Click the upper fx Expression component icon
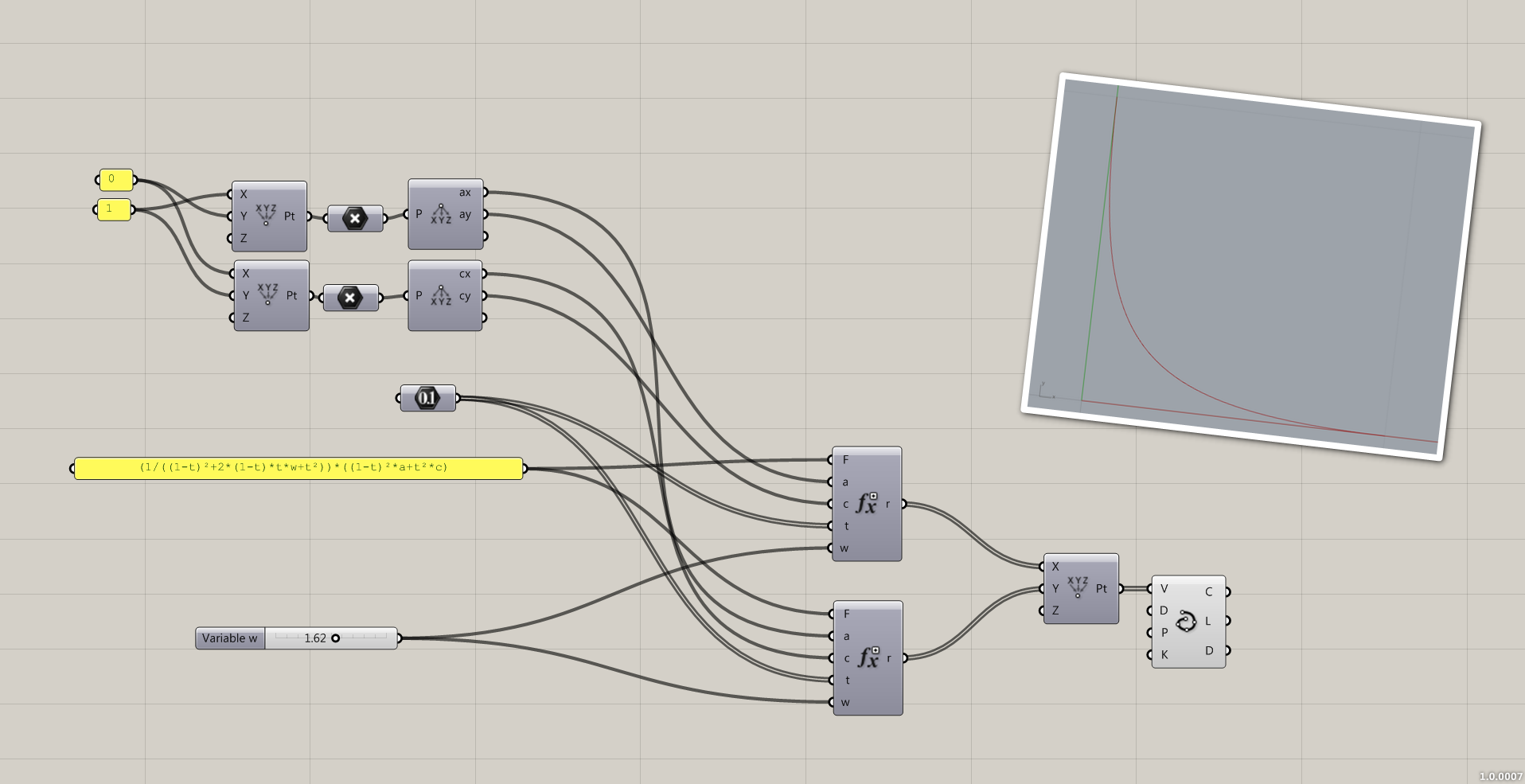1525x784 pixels. [867, 503]
